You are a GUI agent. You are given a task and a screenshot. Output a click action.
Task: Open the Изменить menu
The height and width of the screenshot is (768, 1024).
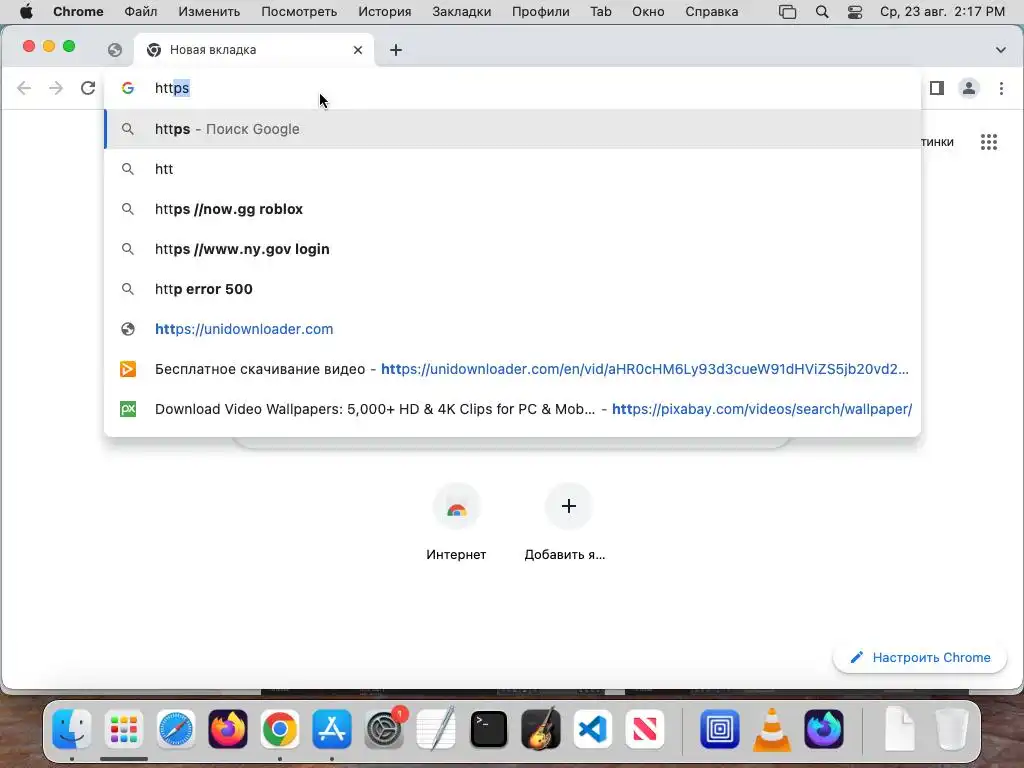click(209, 12)
